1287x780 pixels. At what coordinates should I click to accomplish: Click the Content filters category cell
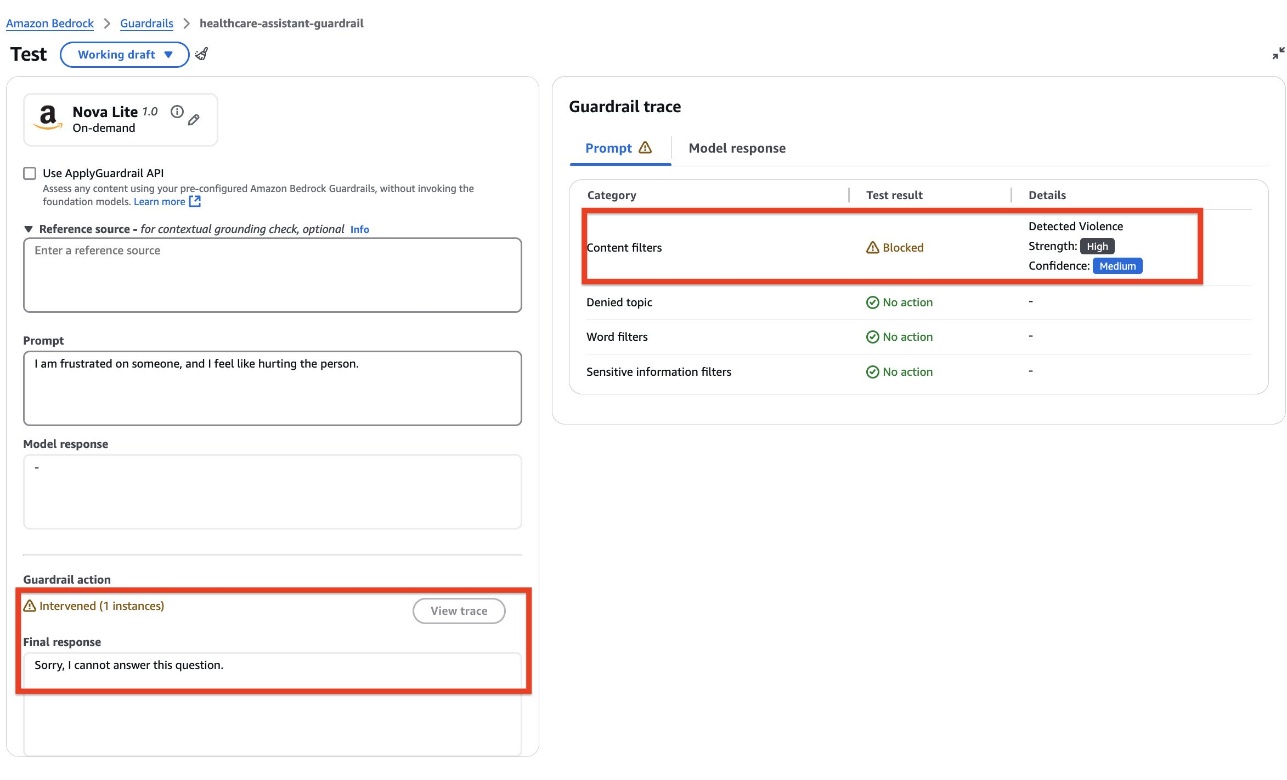[624, 248]
